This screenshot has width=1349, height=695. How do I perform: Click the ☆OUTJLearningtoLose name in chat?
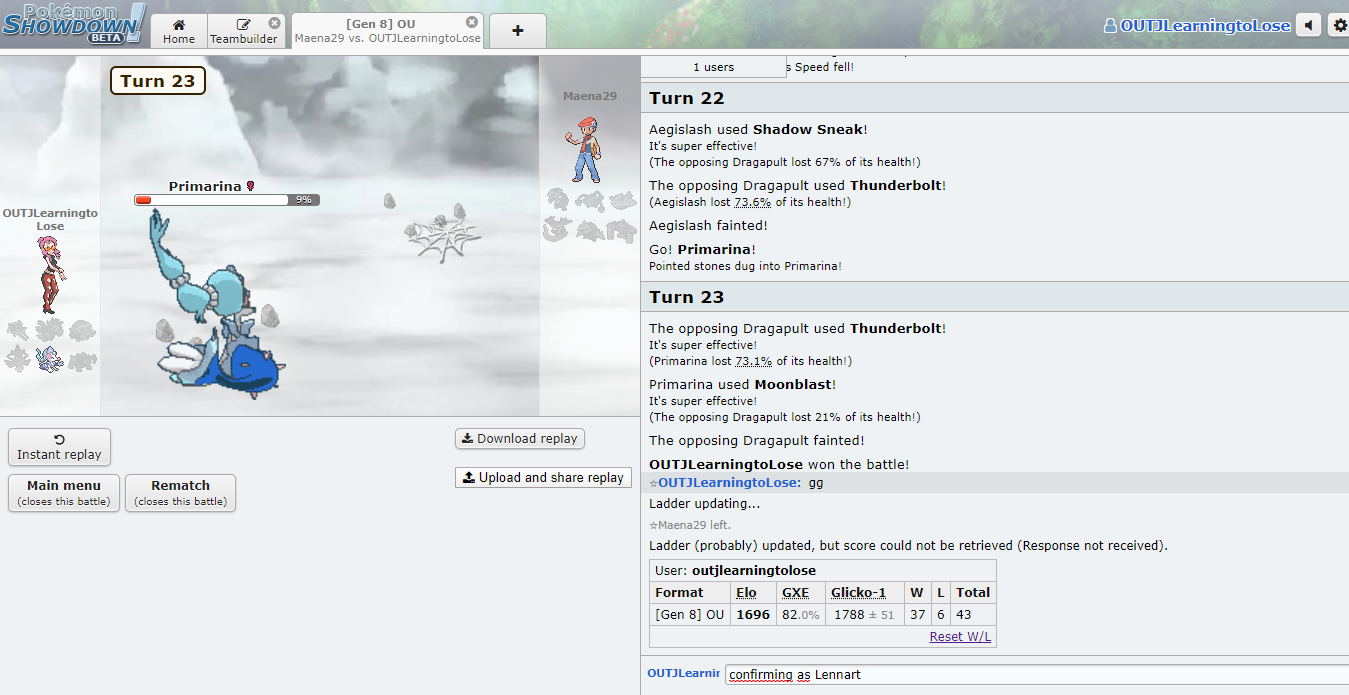point(725,483)
